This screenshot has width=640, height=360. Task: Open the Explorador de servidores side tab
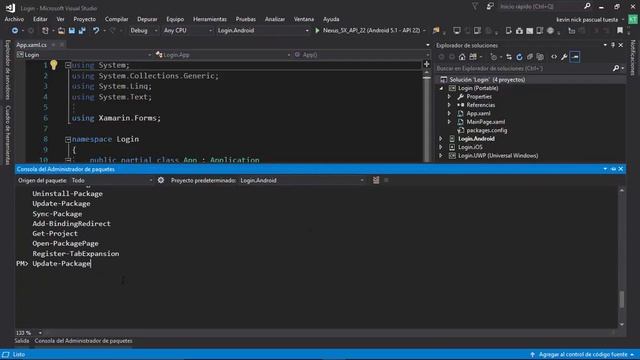pyautogui.click(x=7, y=69)
